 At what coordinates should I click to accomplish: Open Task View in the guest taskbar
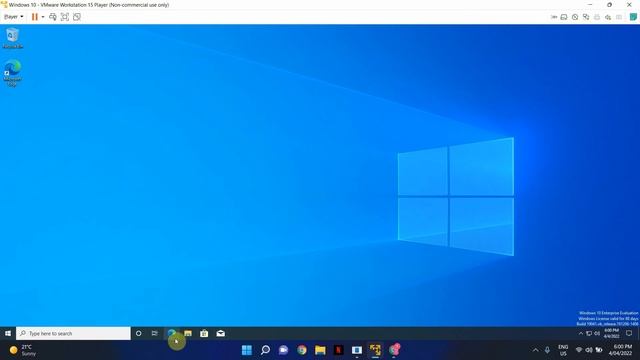point(154,333)
